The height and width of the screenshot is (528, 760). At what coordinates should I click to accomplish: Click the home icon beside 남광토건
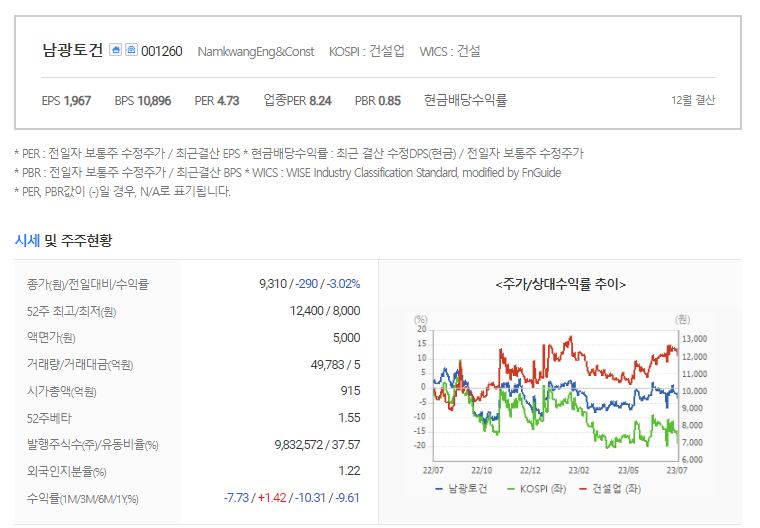click(x=115, y=49)
